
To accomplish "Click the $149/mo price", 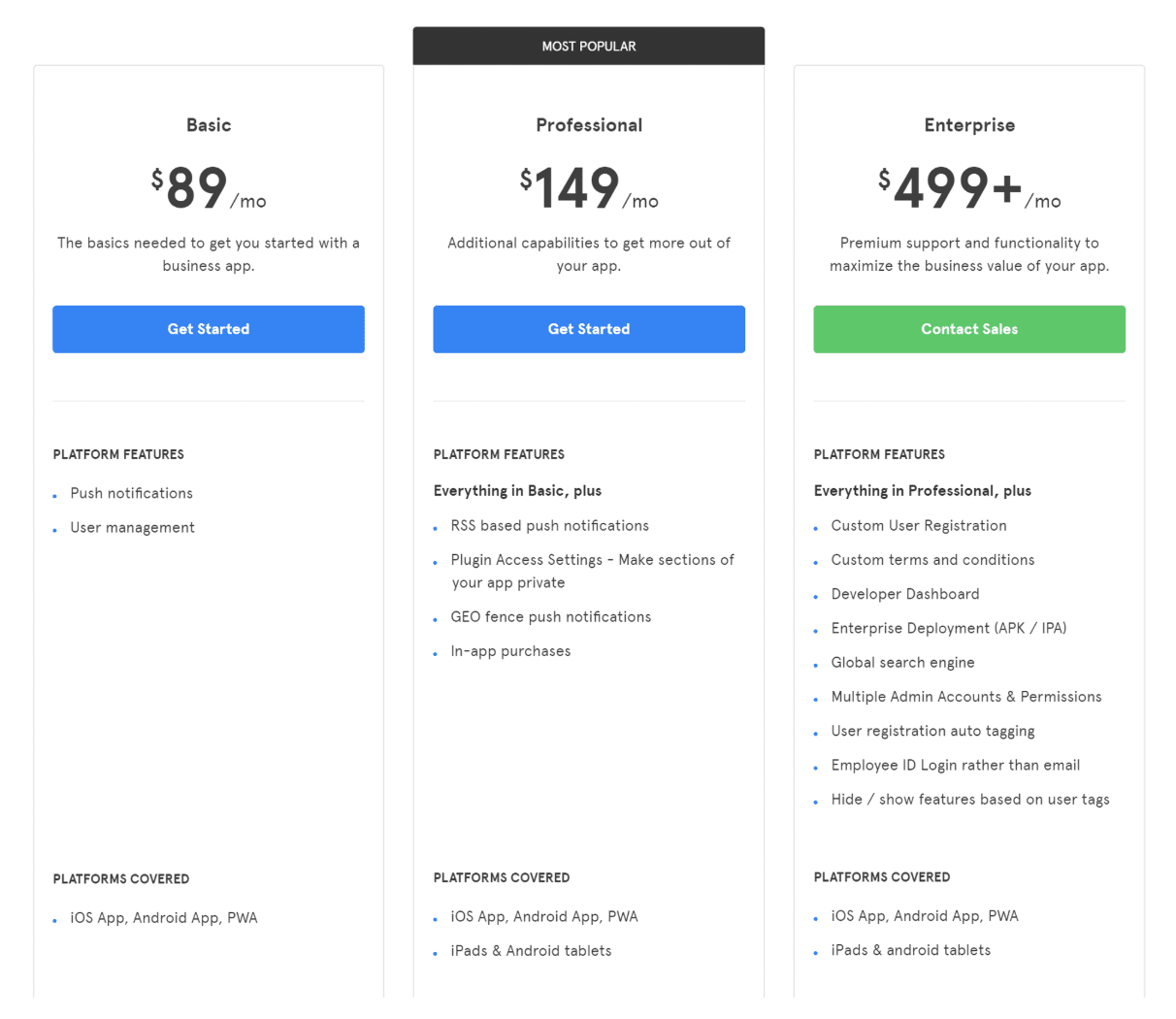I will tap(589, 188).
